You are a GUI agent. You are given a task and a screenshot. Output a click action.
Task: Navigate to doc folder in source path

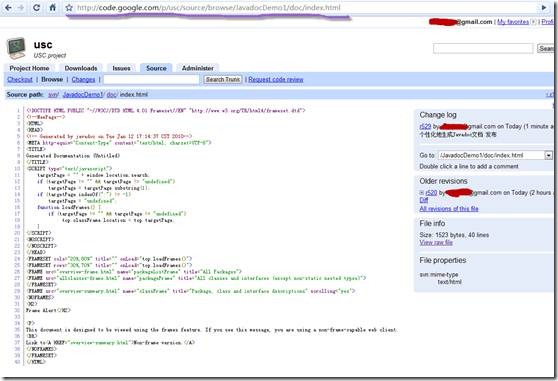click(x=111, y=95)
